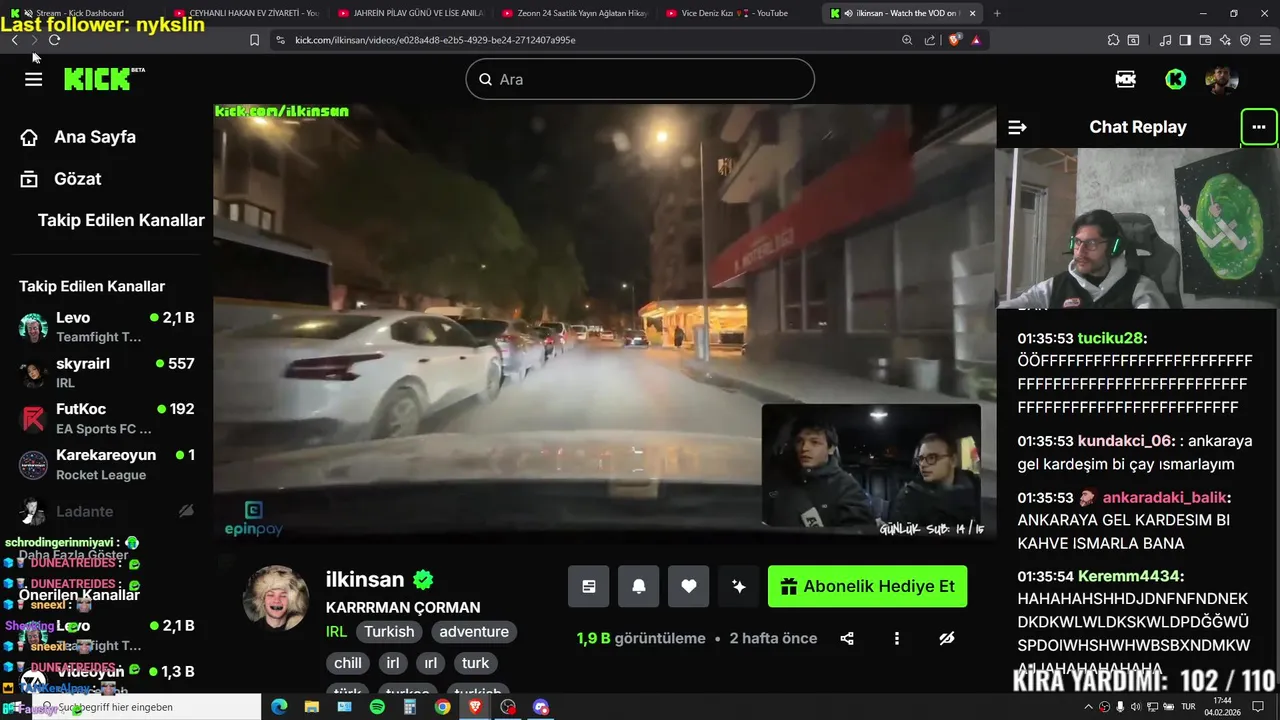The image size is (1280, 720).
Task: Collapse the Chat Replay panel
Action: [x=1017, y=127]
